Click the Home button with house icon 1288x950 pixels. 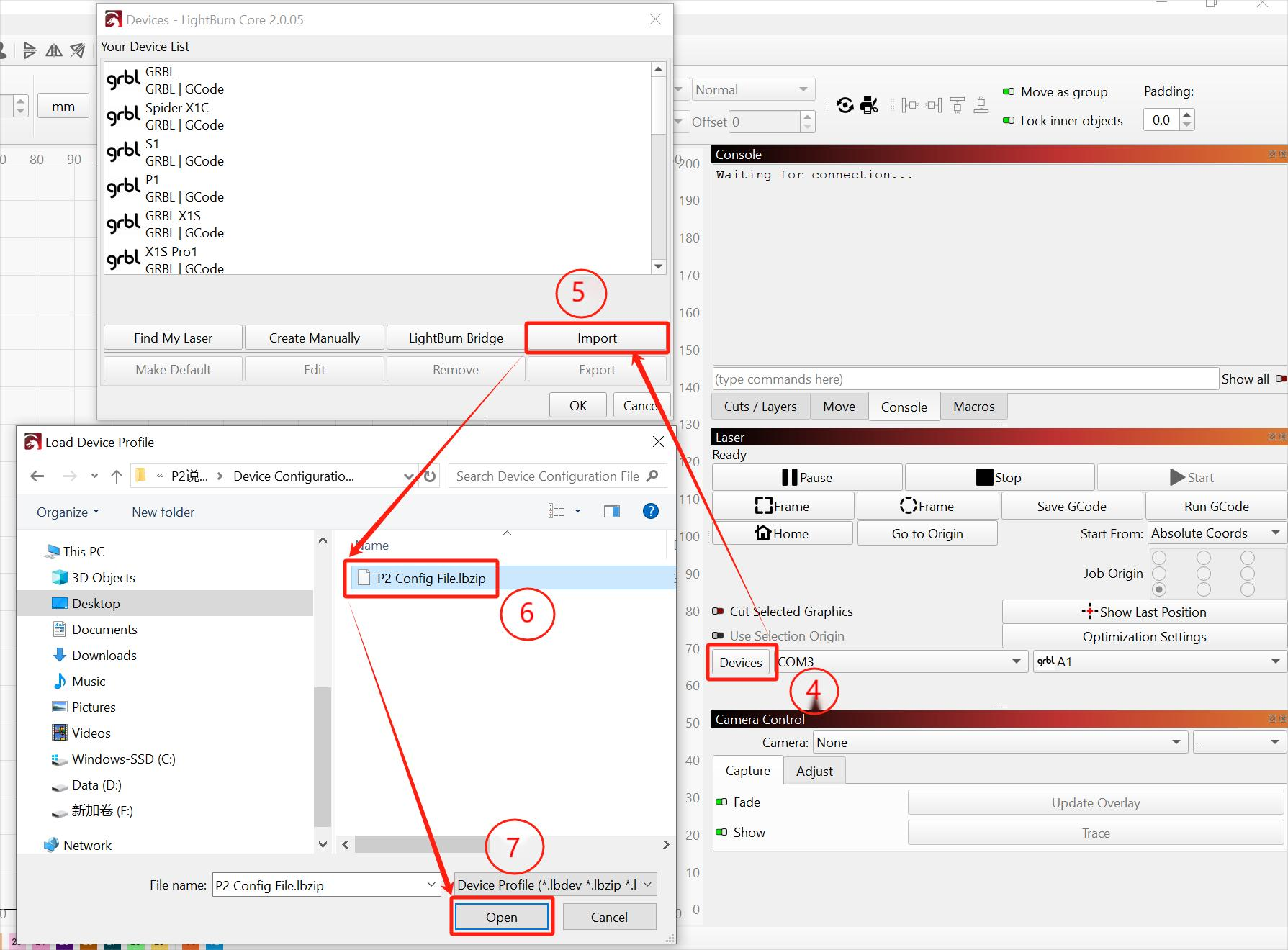coord(783,533)
